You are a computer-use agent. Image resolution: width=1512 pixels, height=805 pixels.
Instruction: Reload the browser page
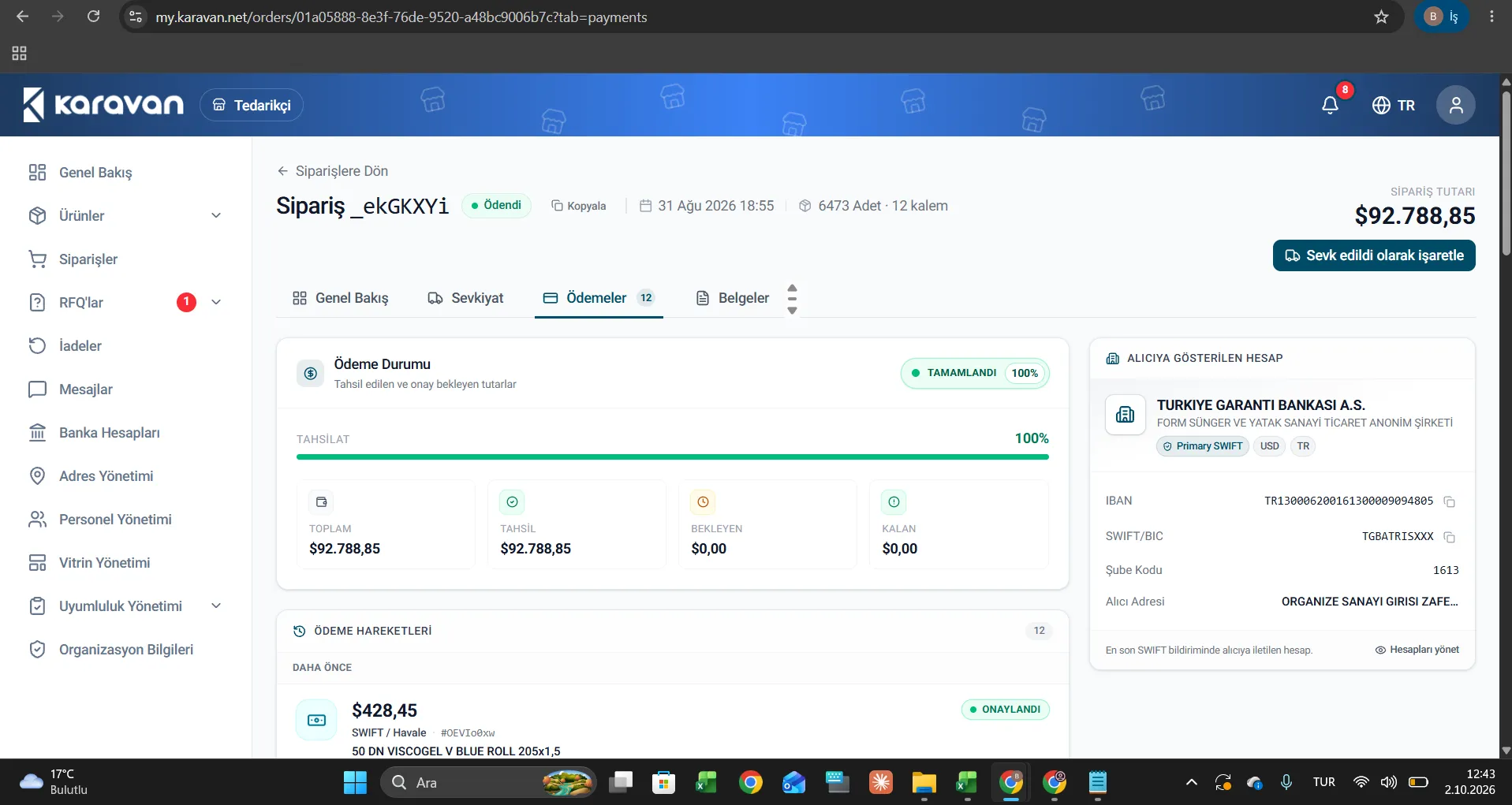(93, 17)
